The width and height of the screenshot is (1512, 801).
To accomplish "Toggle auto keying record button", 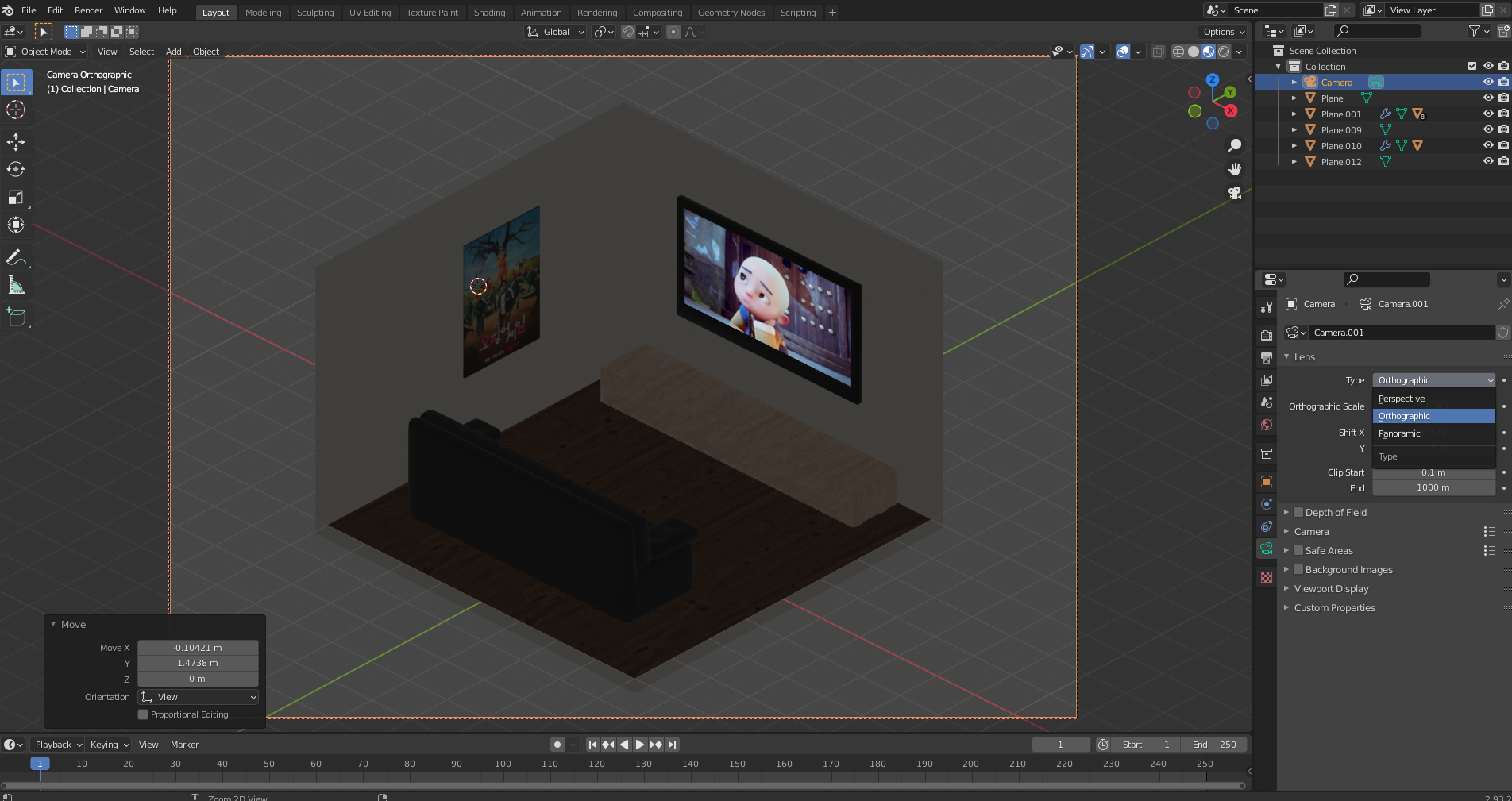I will tap(557, 745).
